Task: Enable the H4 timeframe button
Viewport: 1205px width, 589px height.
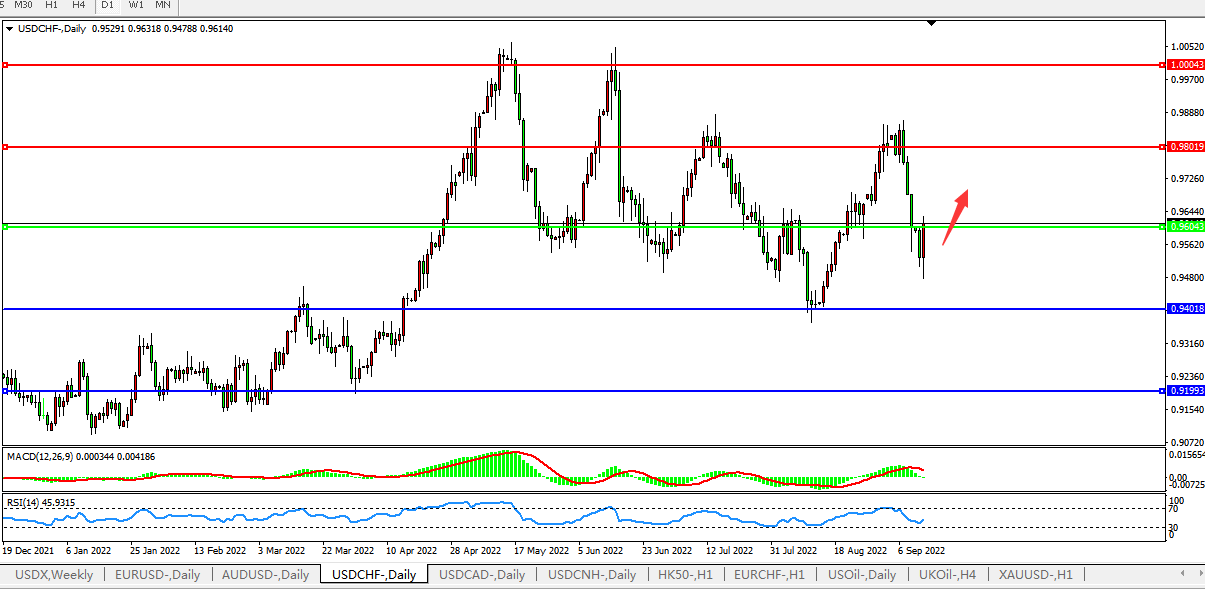Action: pyautogui.click(x=78, y=5)
